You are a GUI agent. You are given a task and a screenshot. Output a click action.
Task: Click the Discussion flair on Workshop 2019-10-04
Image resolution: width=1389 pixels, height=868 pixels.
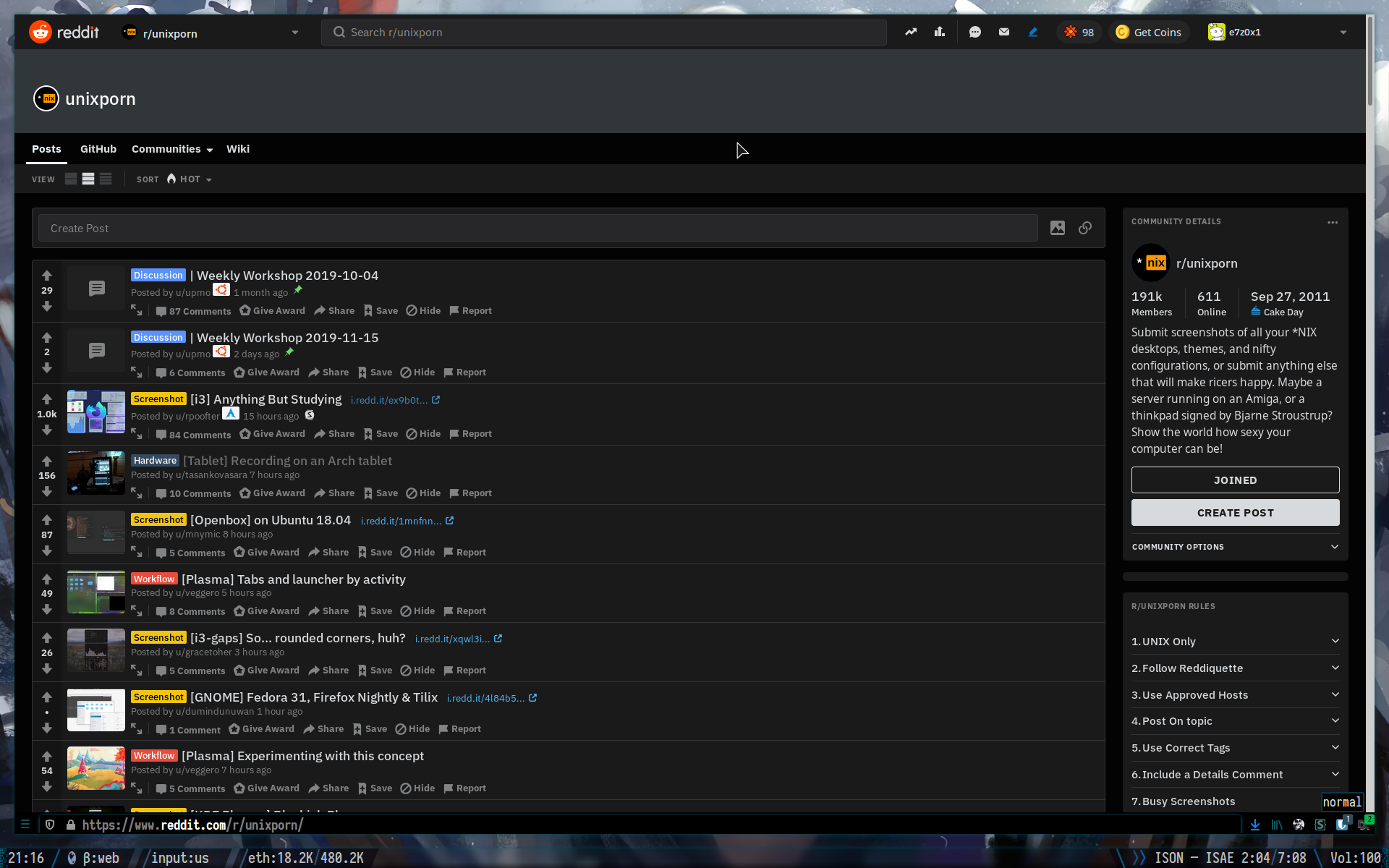click(158, 276)
